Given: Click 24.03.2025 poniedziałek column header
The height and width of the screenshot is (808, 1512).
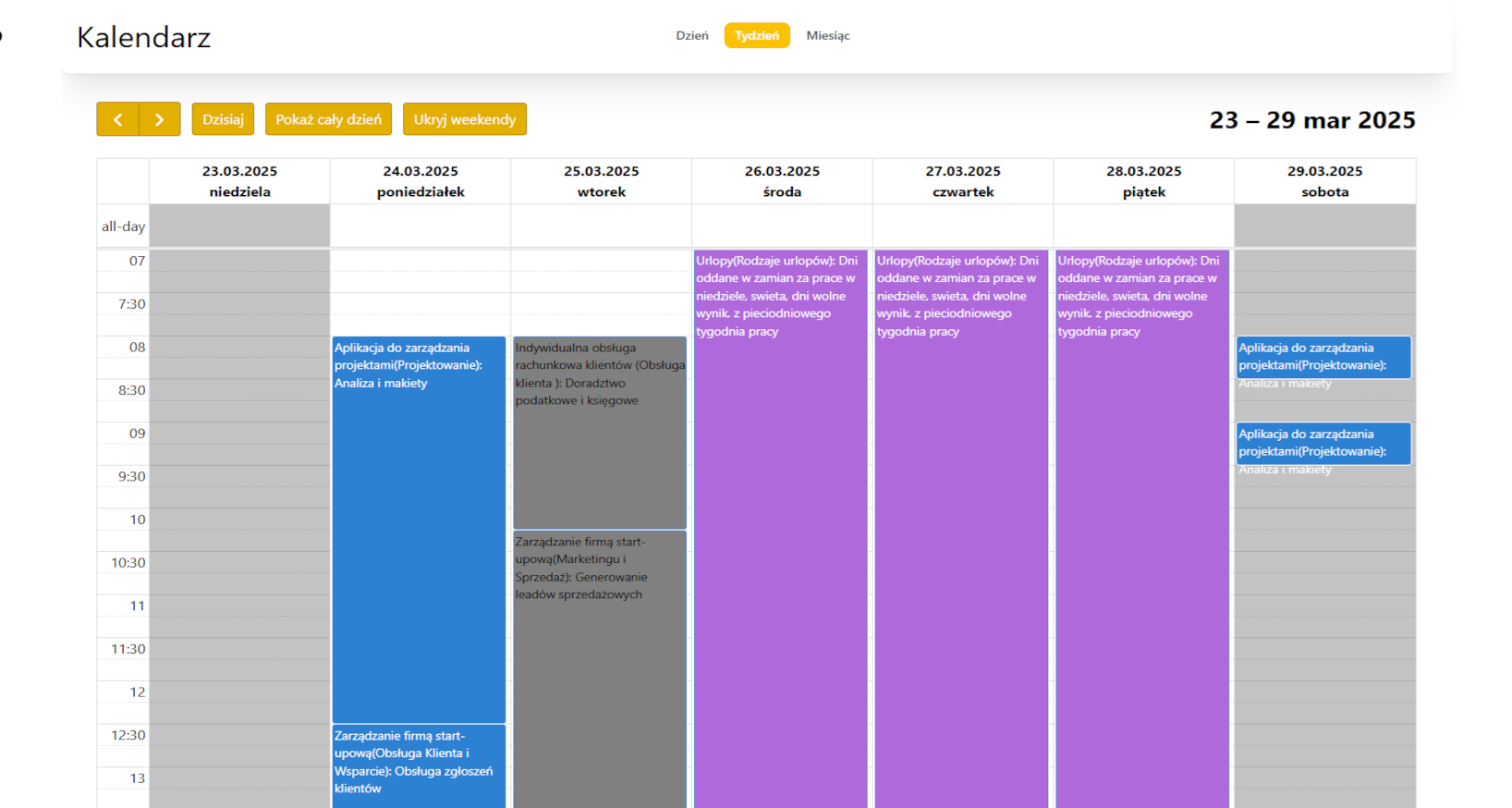Looking at the screenshot, I should pyautogui.click(x=421, y=181).
